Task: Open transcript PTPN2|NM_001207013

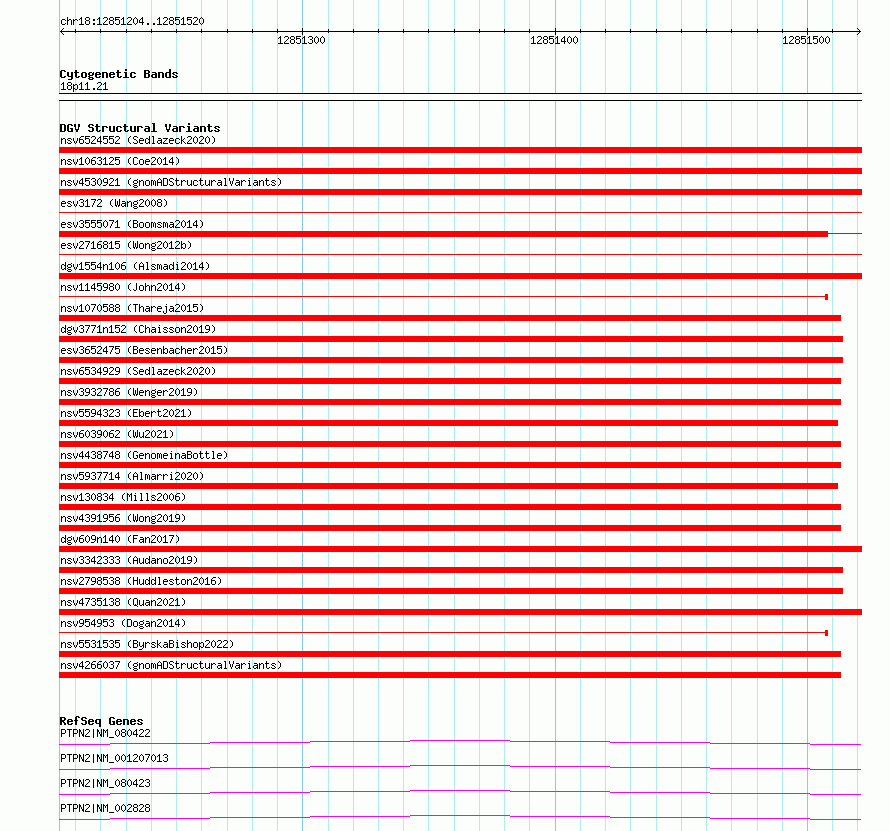Action: (114, 758)
